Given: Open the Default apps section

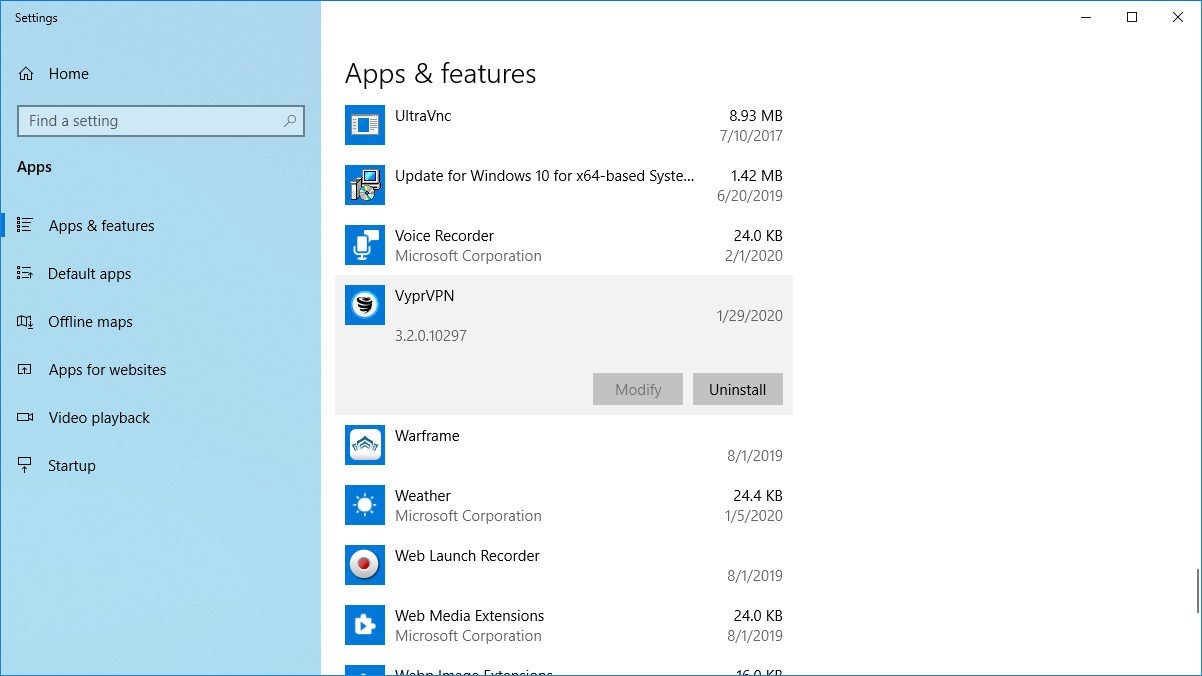Looking at the screenshot, I should [89, 274].
